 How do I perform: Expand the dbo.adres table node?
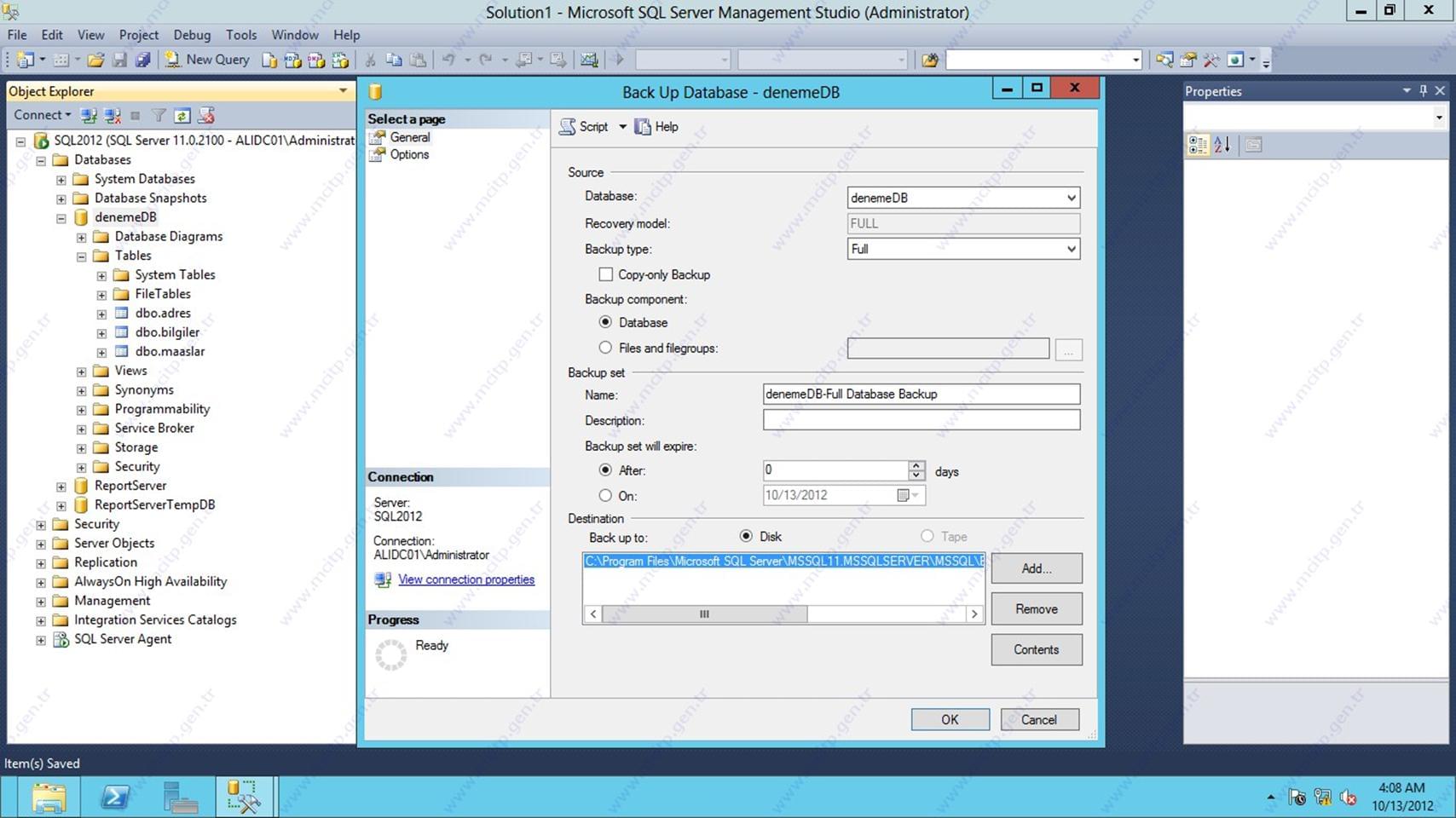click(101, 314)
